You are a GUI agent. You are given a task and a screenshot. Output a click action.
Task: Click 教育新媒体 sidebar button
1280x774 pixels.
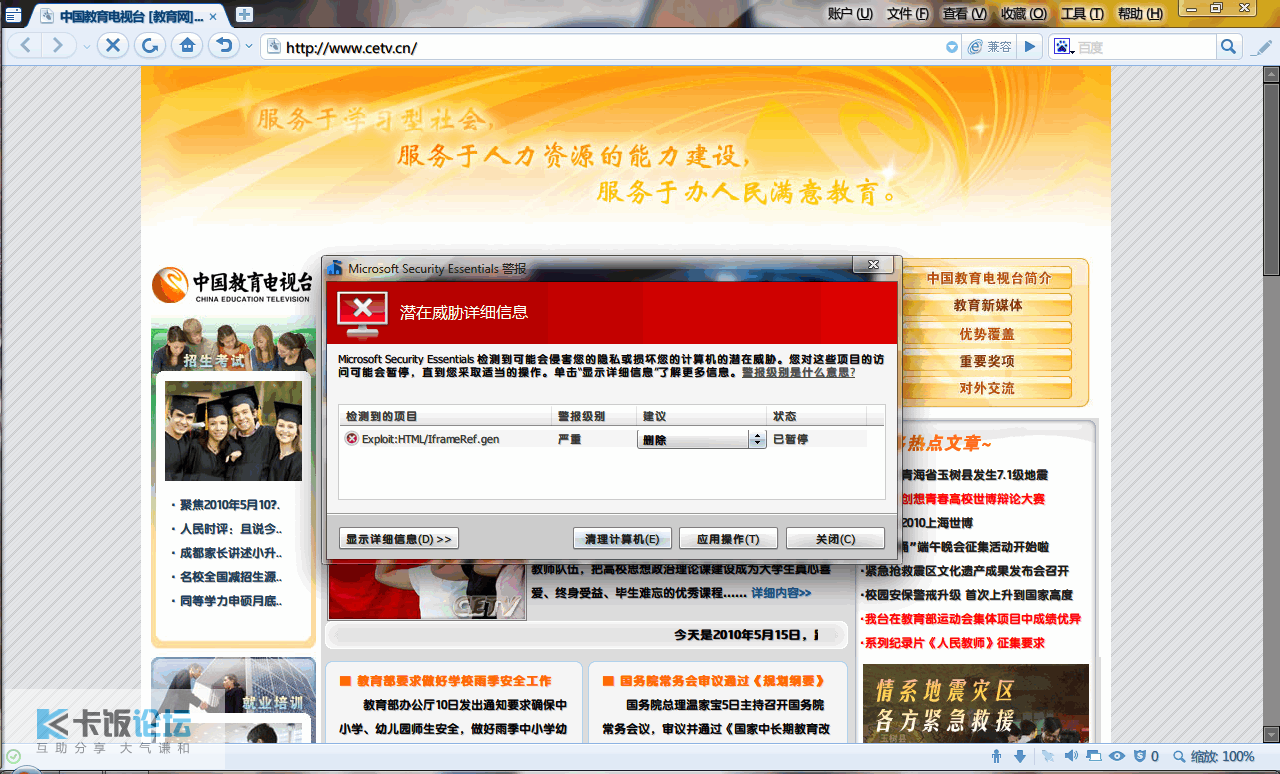pyautogui.click(x=988, y=305)
